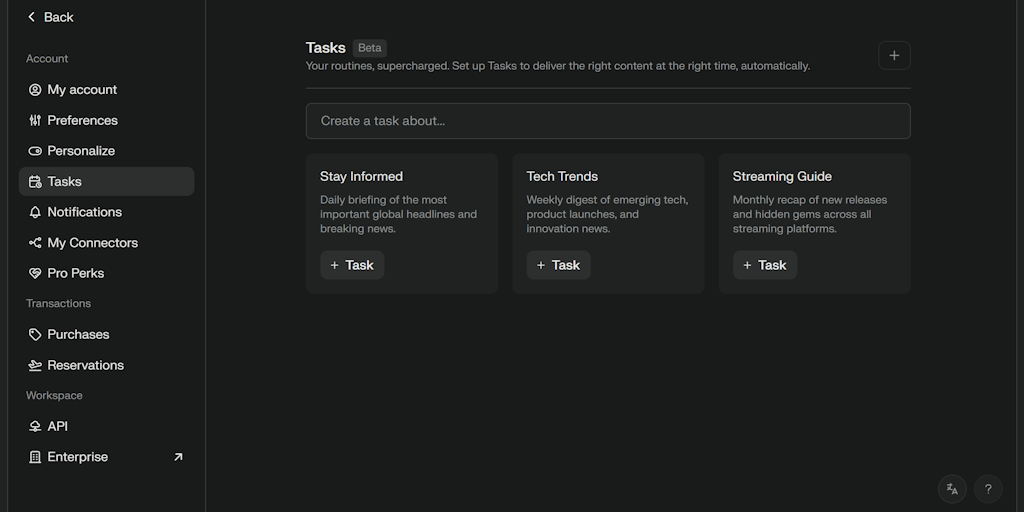The image size is (1024, 512).
Task: Select the Preferences sliders icon
Action: coord(35,120)
